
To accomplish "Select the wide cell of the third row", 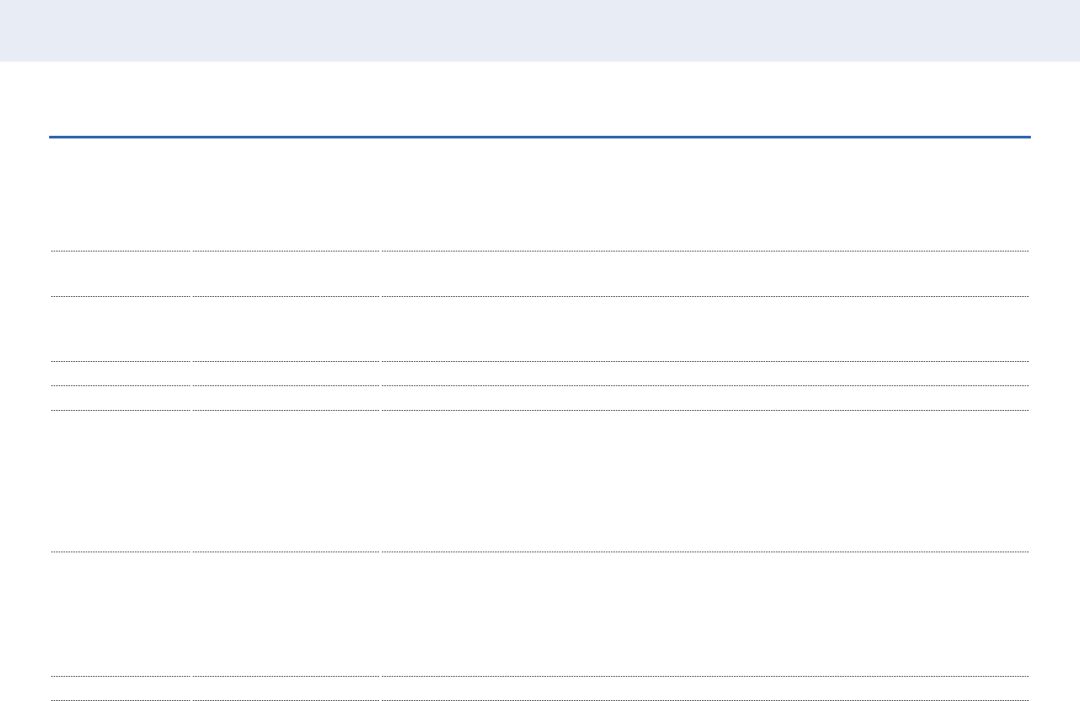I will pos(705,329).
